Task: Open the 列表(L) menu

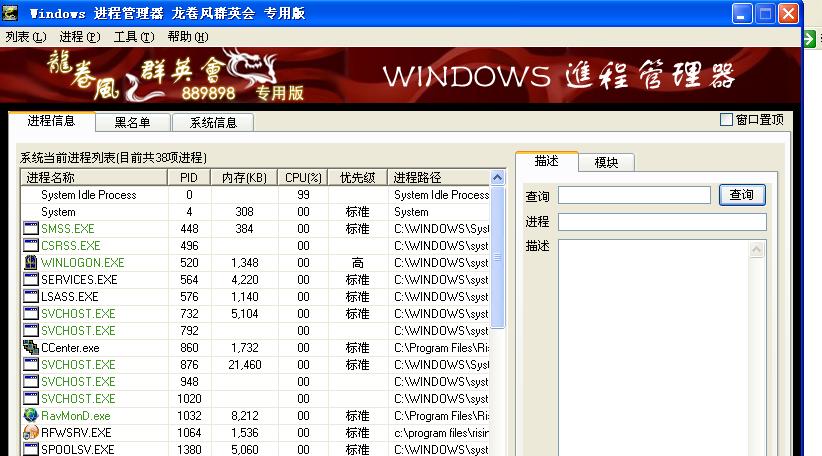Action: tap(26, 37)
